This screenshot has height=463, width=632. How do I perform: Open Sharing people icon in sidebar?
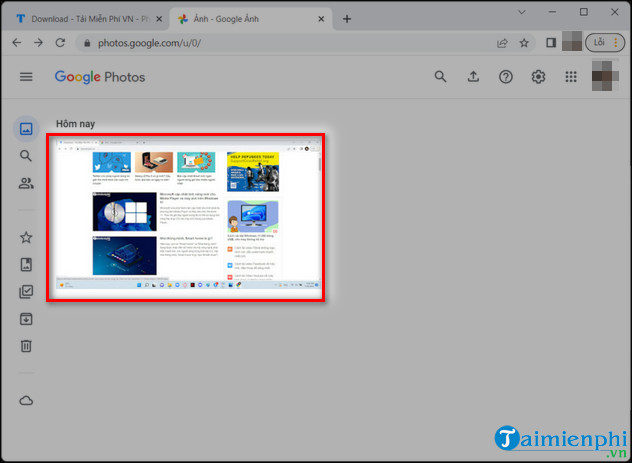click(x=26, y=183)
